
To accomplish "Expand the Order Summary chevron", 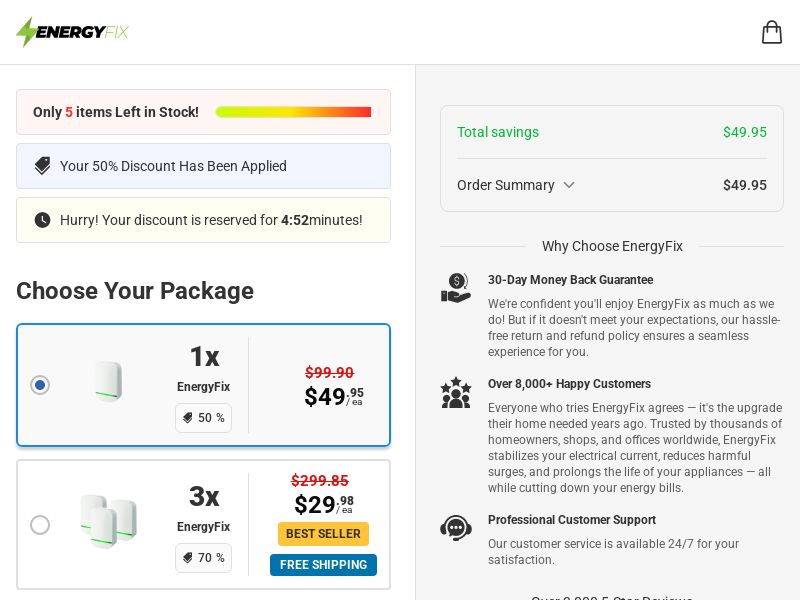I will [569, 185].
